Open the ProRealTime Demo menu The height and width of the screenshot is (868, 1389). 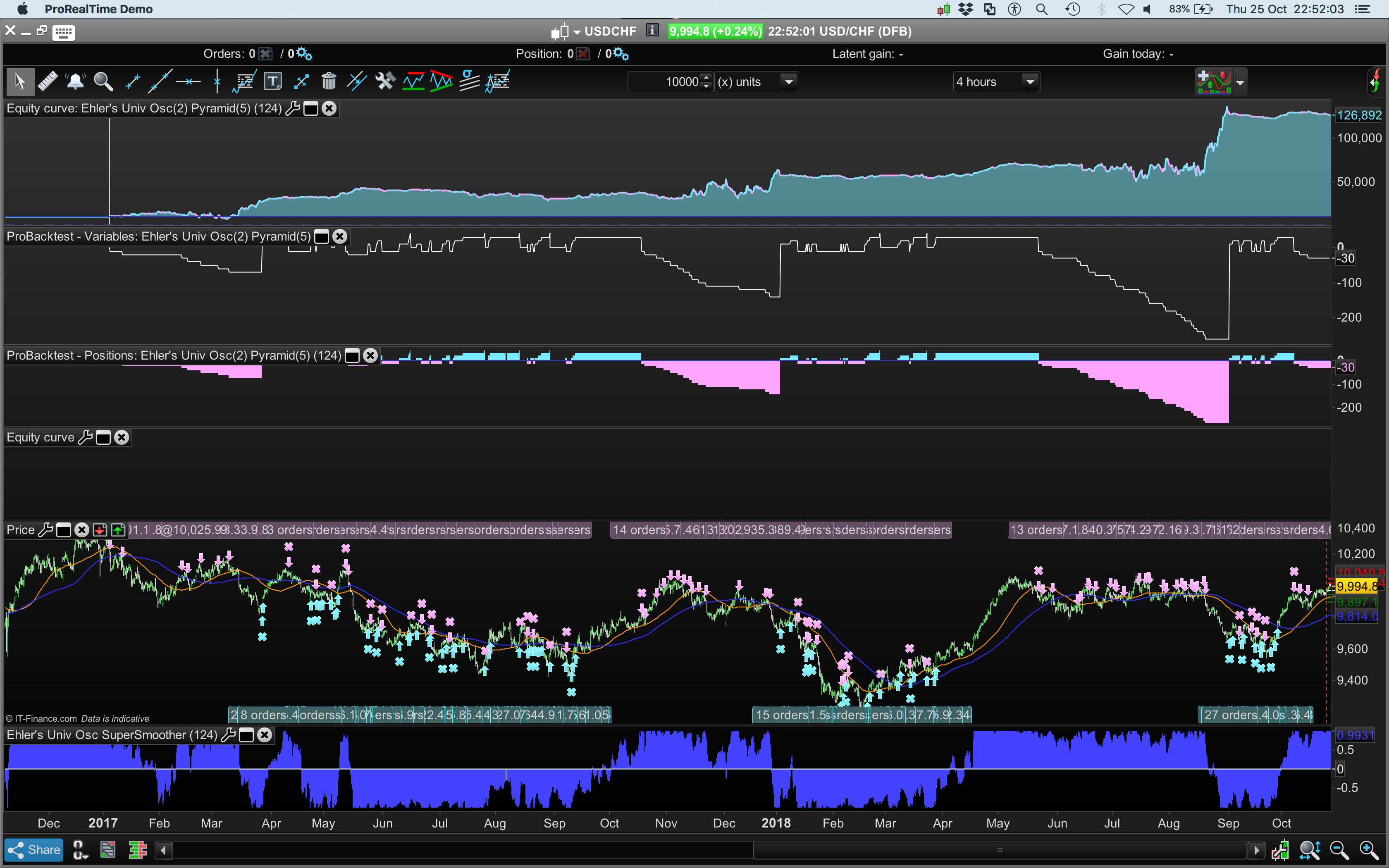[x=98, y=9]
